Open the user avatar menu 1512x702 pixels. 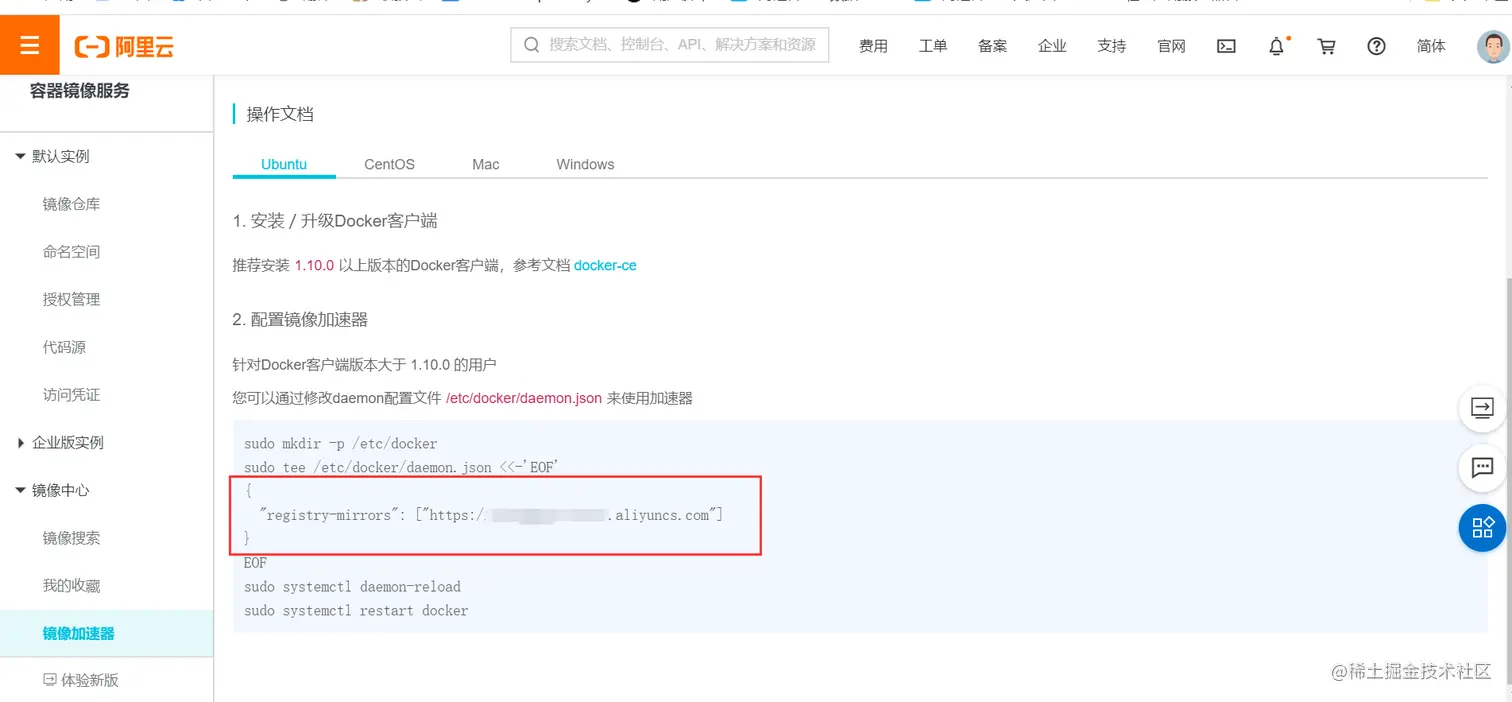tap(1493, 46)
